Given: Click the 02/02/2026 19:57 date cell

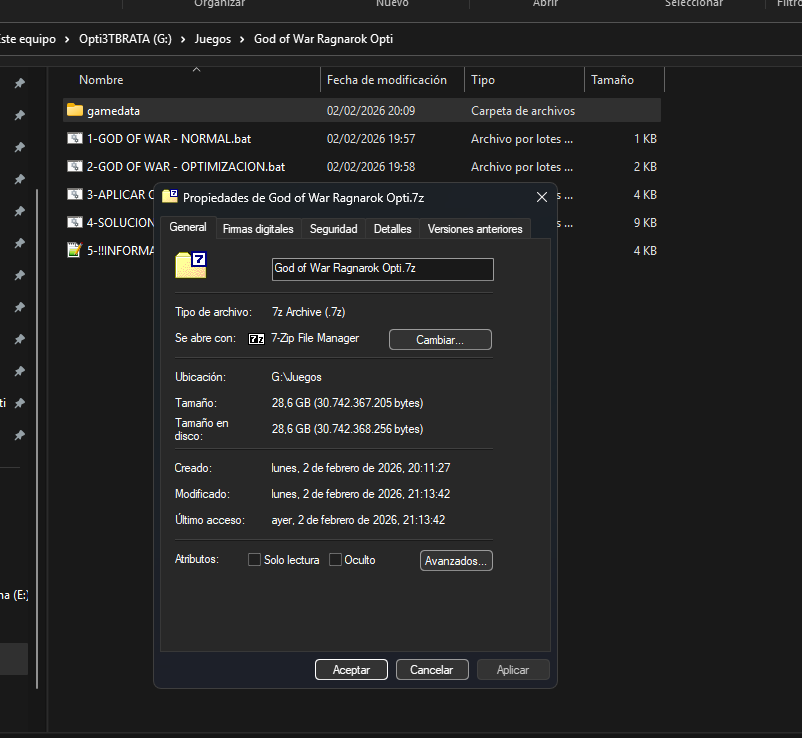Looking at the screenshot, I should [371, 139].
